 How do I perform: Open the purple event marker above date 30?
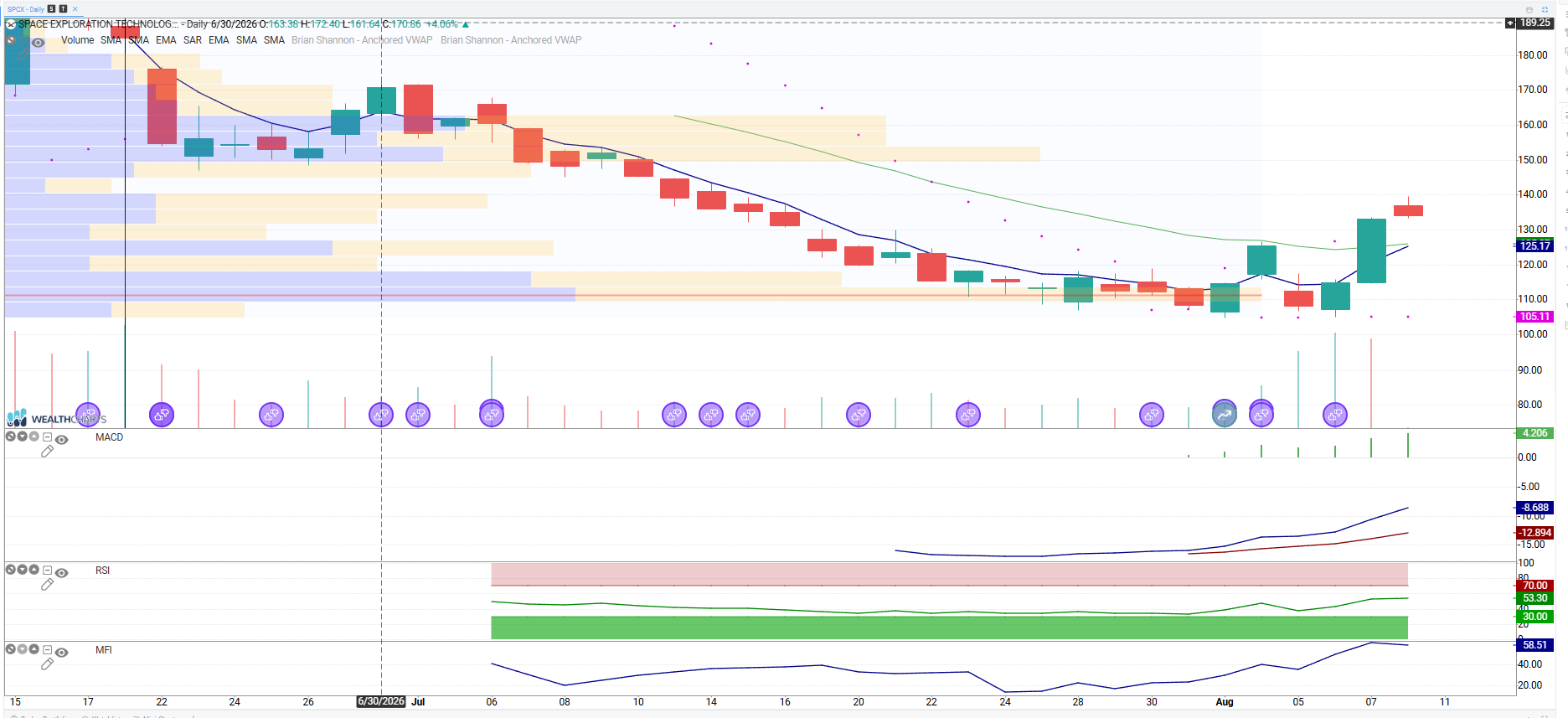1152,415
